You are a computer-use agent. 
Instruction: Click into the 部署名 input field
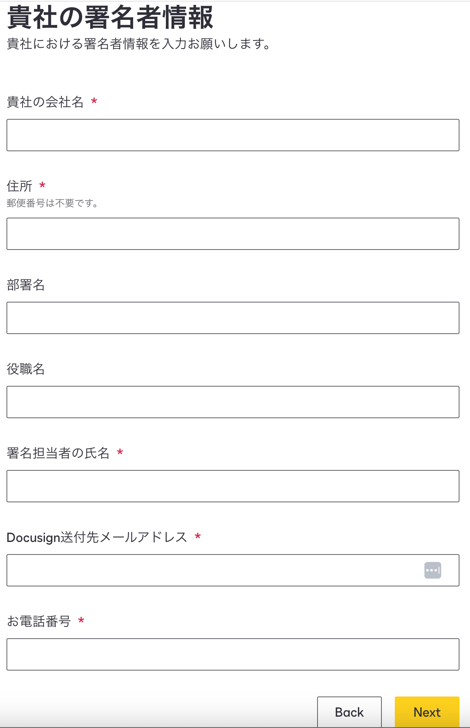233,318
